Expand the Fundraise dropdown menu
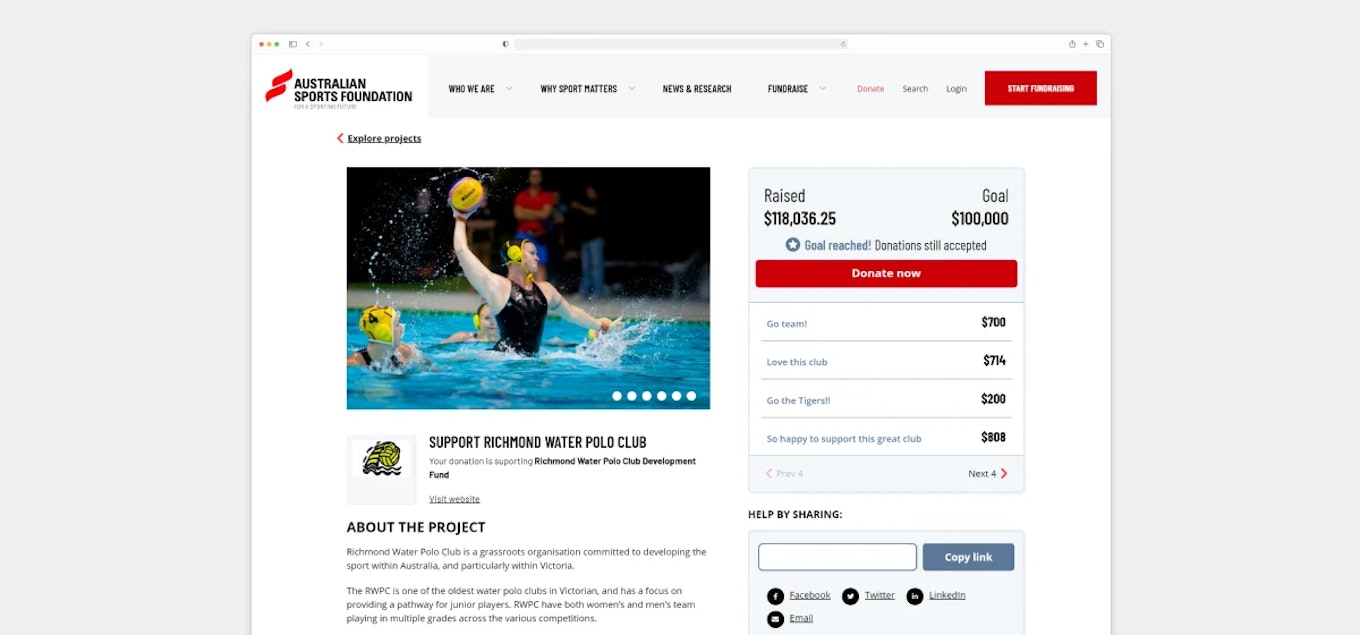The width and height of the screenshot is (1360, 635). [x=797, y=89]
